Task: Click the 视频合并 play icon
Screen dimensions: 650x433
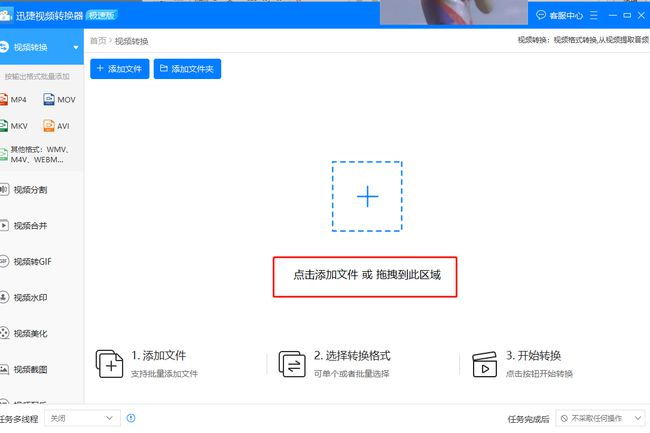Action: 3,226
